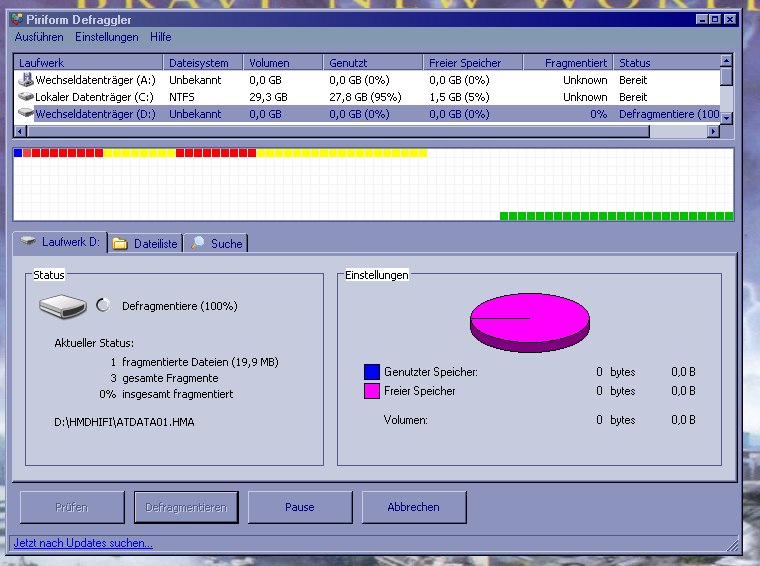760x566 pixels.
Task: Click the Jetzt nach Updates suchen link
Action: pyautogui.click(x=83, y=543)
